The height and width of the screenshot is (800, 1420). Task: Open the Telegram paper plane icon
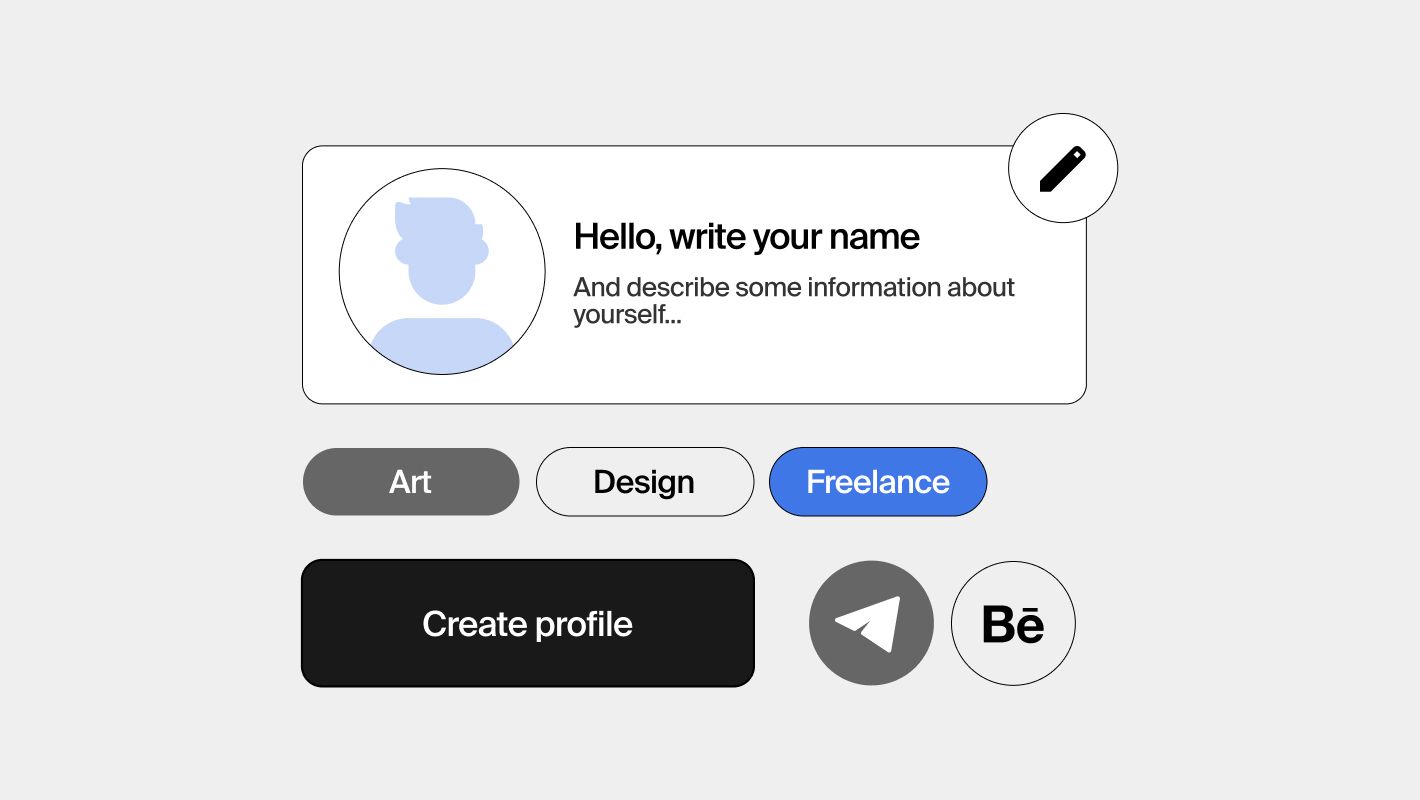pyautogui.click(x=869, y=623)
